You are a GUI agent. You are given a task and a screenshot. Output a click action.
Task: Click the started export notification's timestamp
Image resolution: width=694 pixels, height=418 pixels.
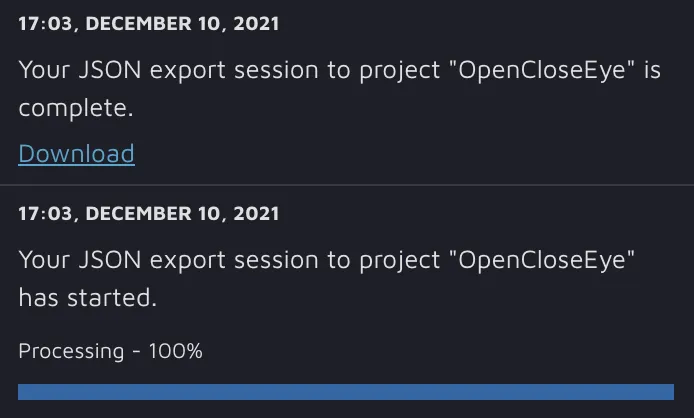click(149, 213)
